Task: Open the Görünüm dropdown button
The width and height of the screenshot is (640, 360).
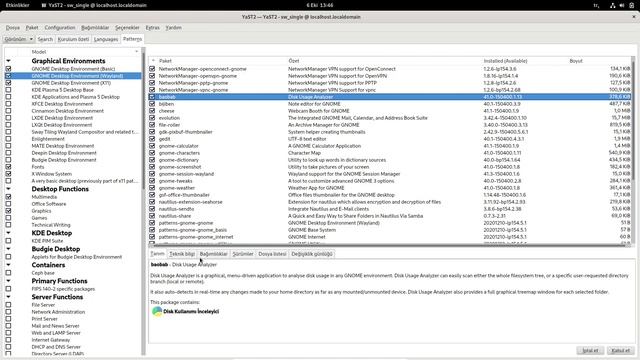Action: (x=18, y=39)
